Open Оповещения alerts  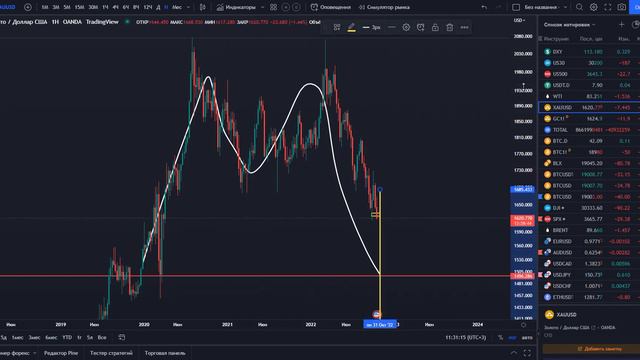(331, 7)
